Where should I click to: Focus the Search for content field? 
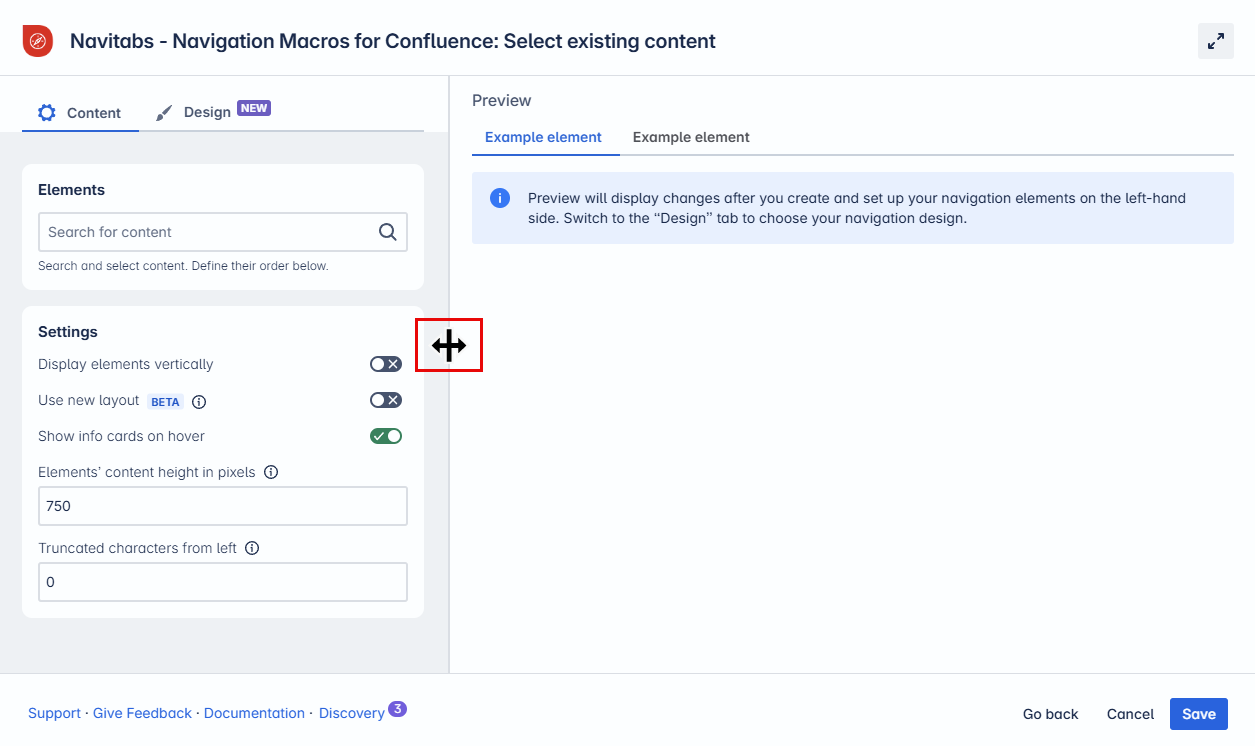(207, 232)
